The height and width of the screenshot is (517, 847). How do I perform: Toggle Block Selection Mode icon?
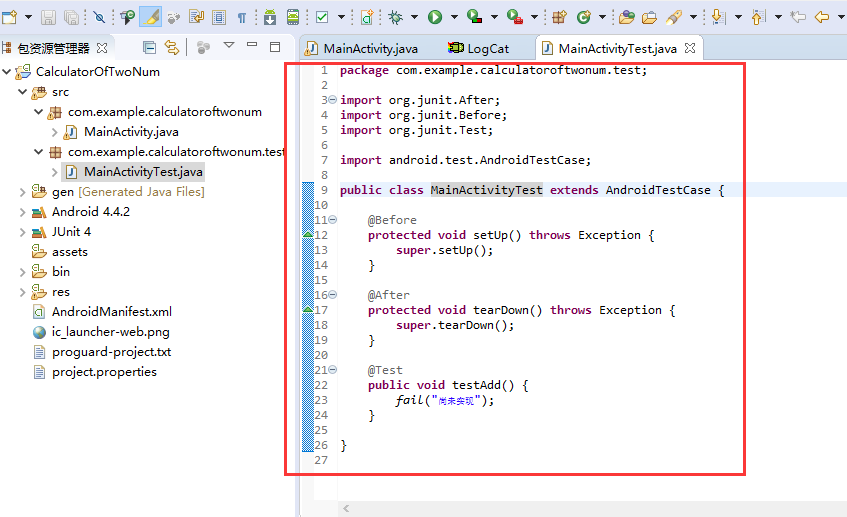[x=219, y=17]
